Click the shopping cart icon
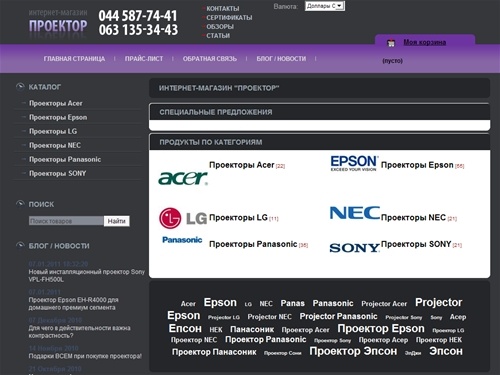This screenshot has height=375, width=500. point(391,43)
